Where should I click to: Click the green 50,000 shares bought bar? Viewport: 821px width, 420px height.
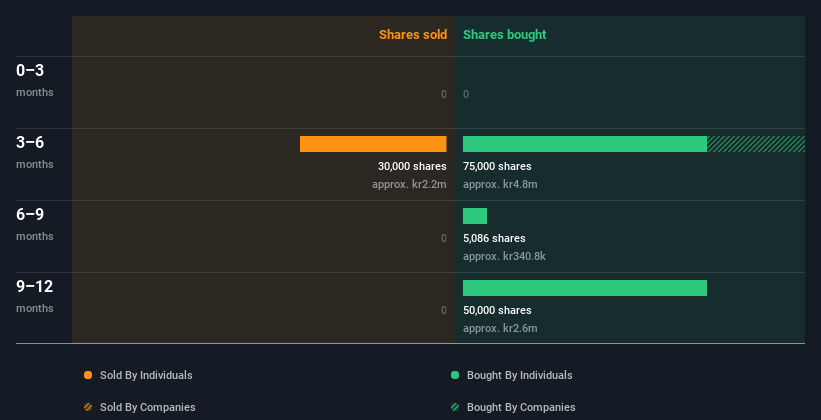pyautogui.click(x=585, y=288)
